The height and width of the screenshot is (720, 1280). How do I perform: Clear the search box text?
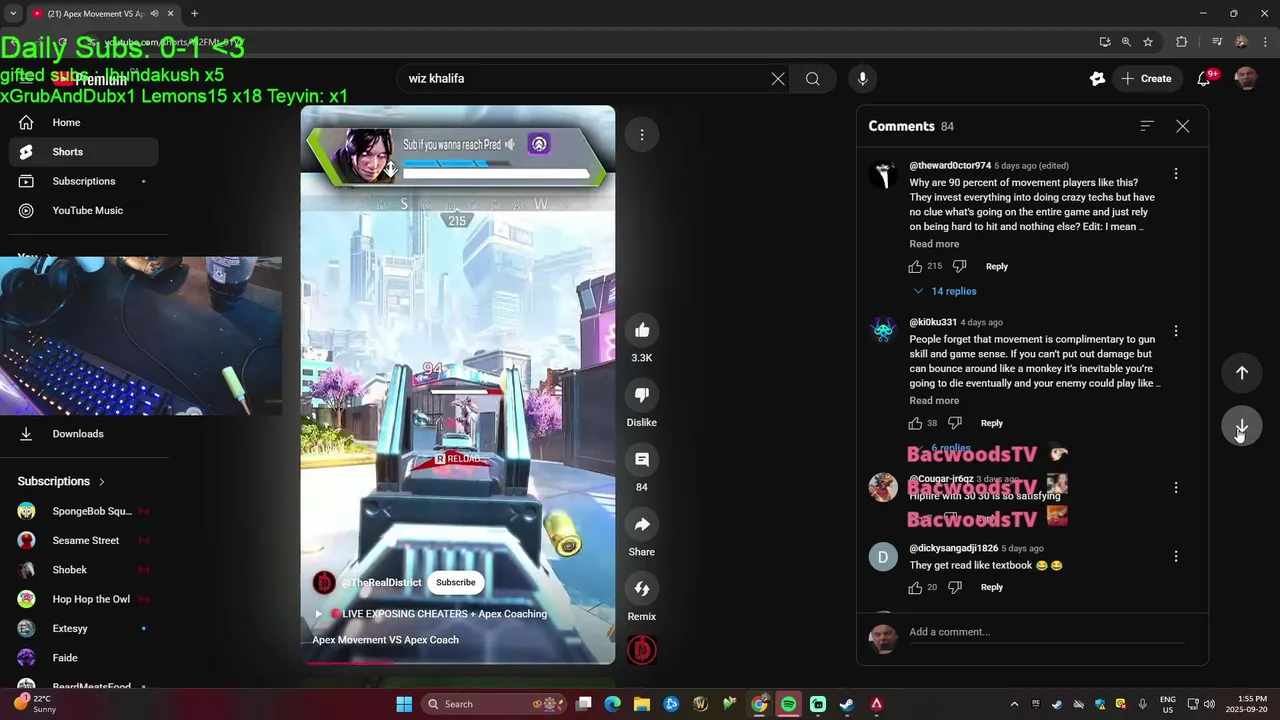pos(778,79)
